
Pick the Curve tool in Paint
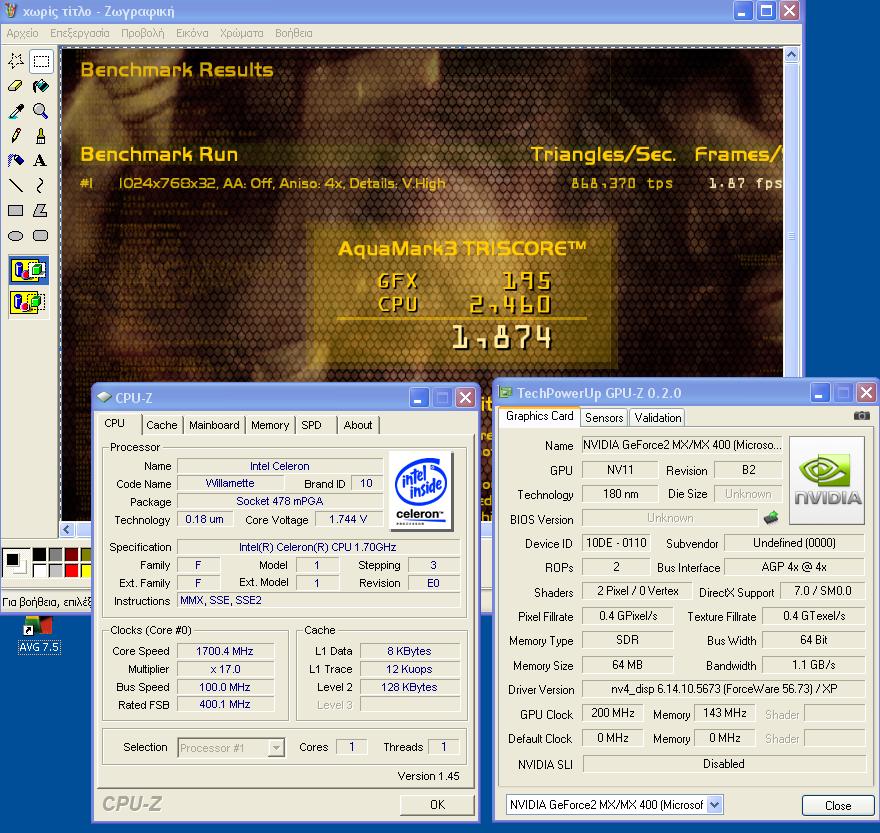[x=41, y=185]
